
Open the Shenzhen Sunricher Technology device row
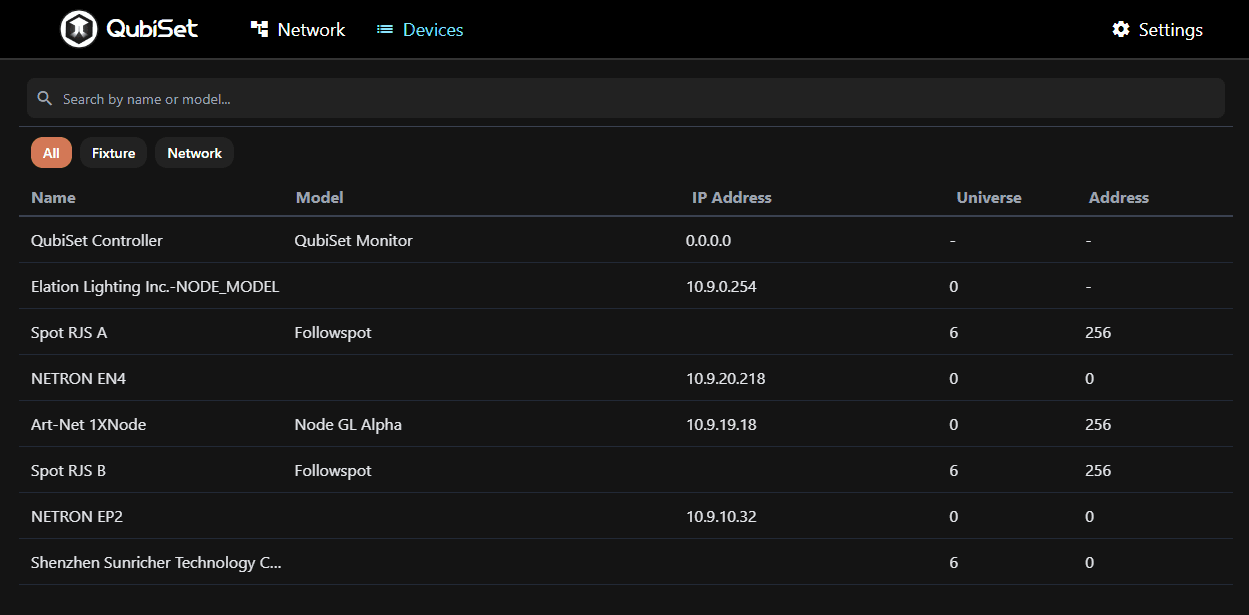pos(156,563)
